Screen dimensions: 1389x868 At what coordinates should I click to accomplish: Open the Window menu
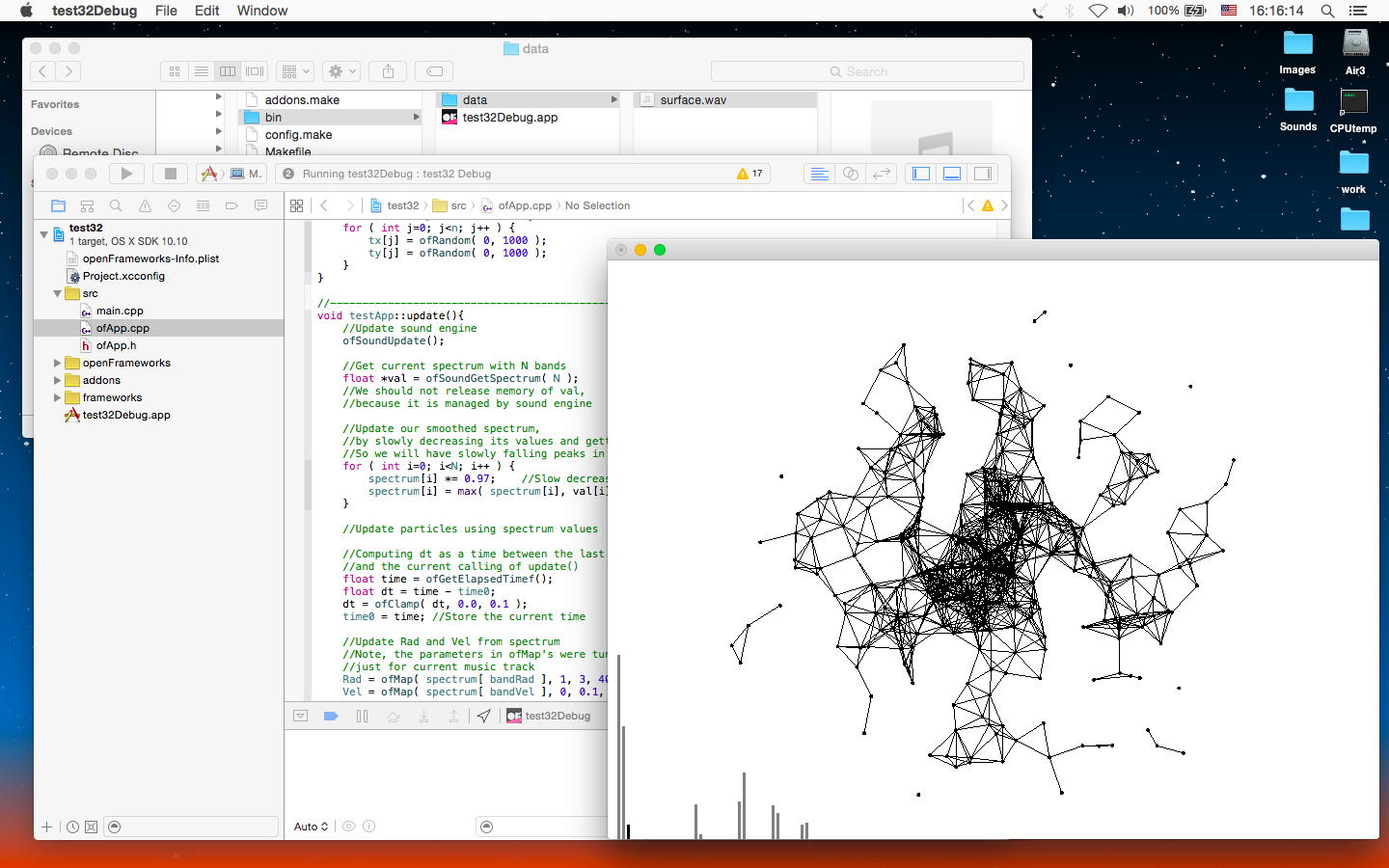pos(261,11)
